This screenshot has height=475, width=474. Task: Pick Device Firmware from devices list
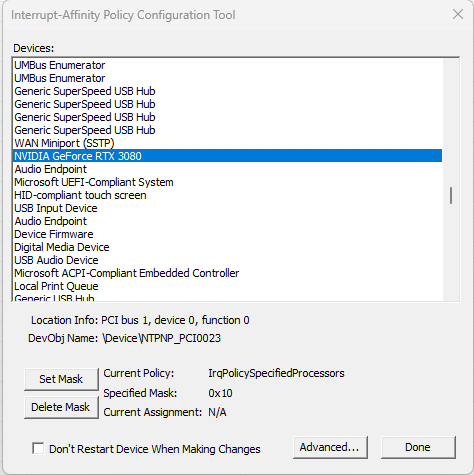pos(227,234)
